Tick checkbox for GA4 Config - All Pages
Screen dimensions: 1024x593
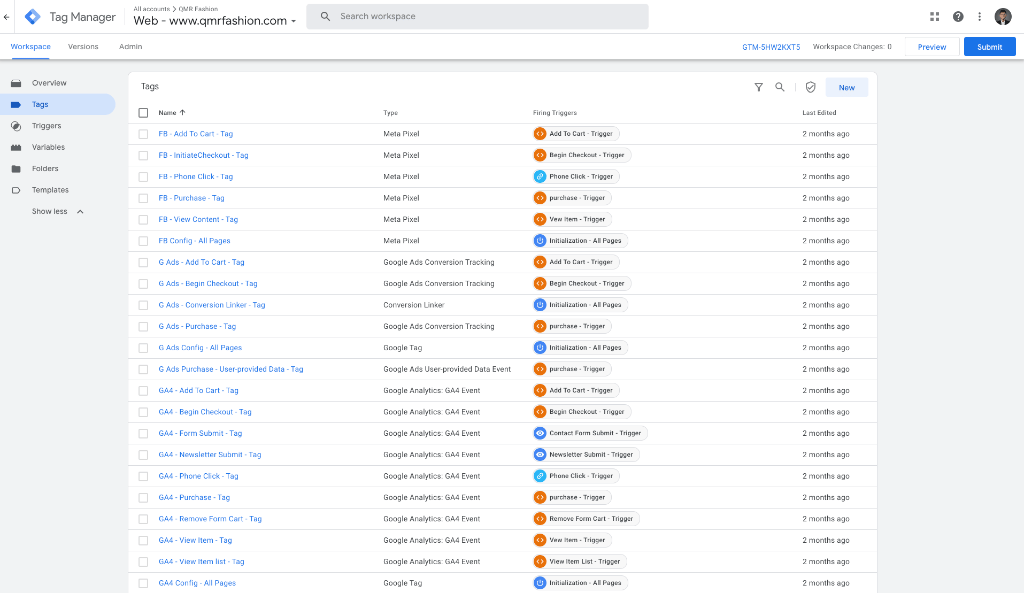coord(143,583)
